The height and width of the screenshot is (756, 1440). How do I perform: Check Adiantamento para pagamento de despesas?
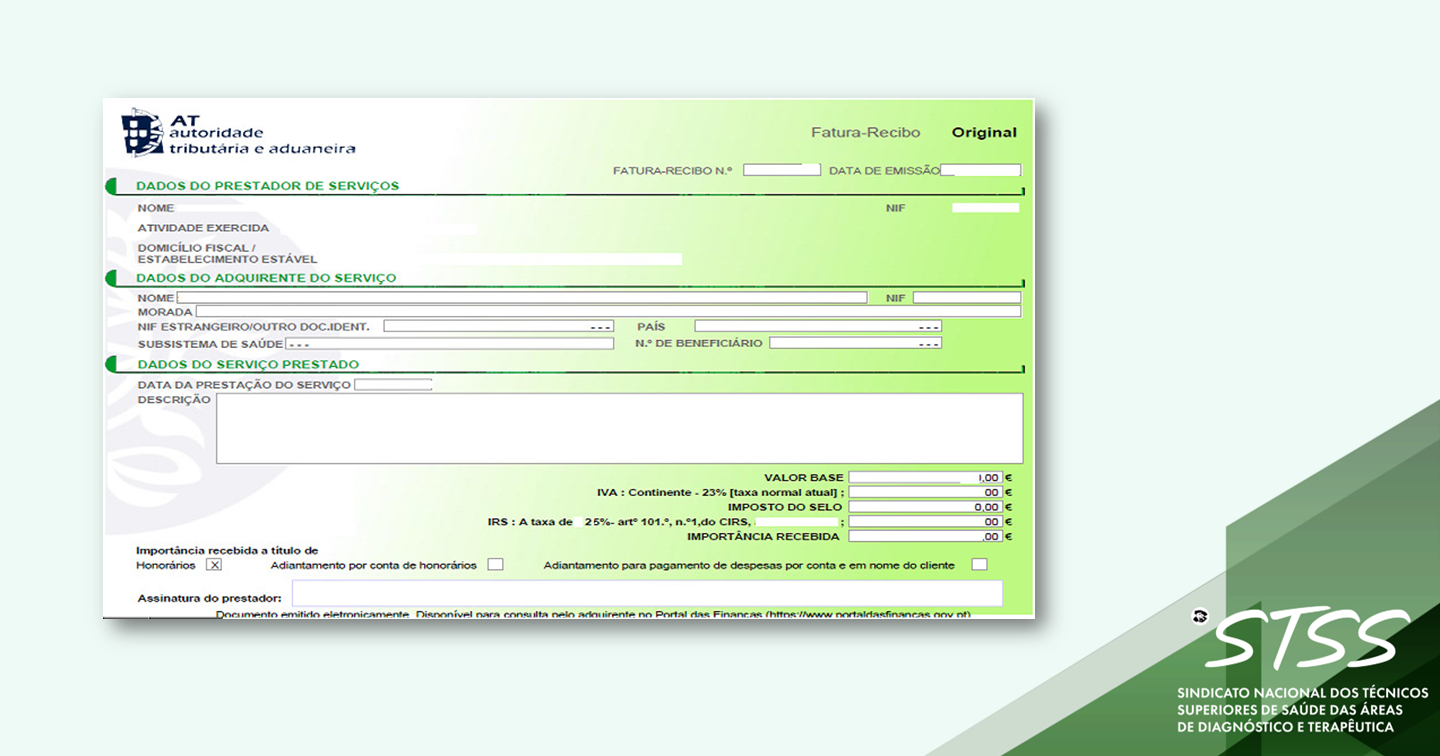coord(978,563)
